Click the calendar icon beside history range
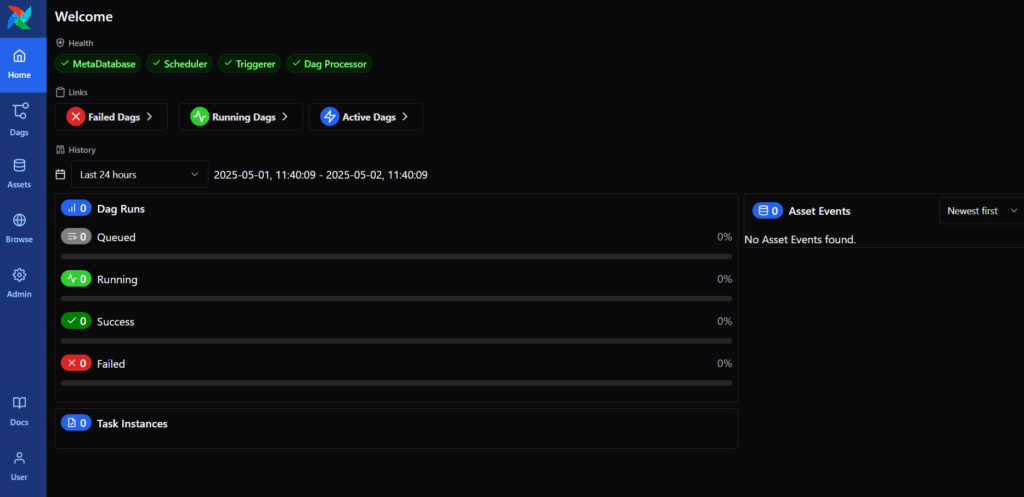The image size is (1024, 497). point(61,174)
